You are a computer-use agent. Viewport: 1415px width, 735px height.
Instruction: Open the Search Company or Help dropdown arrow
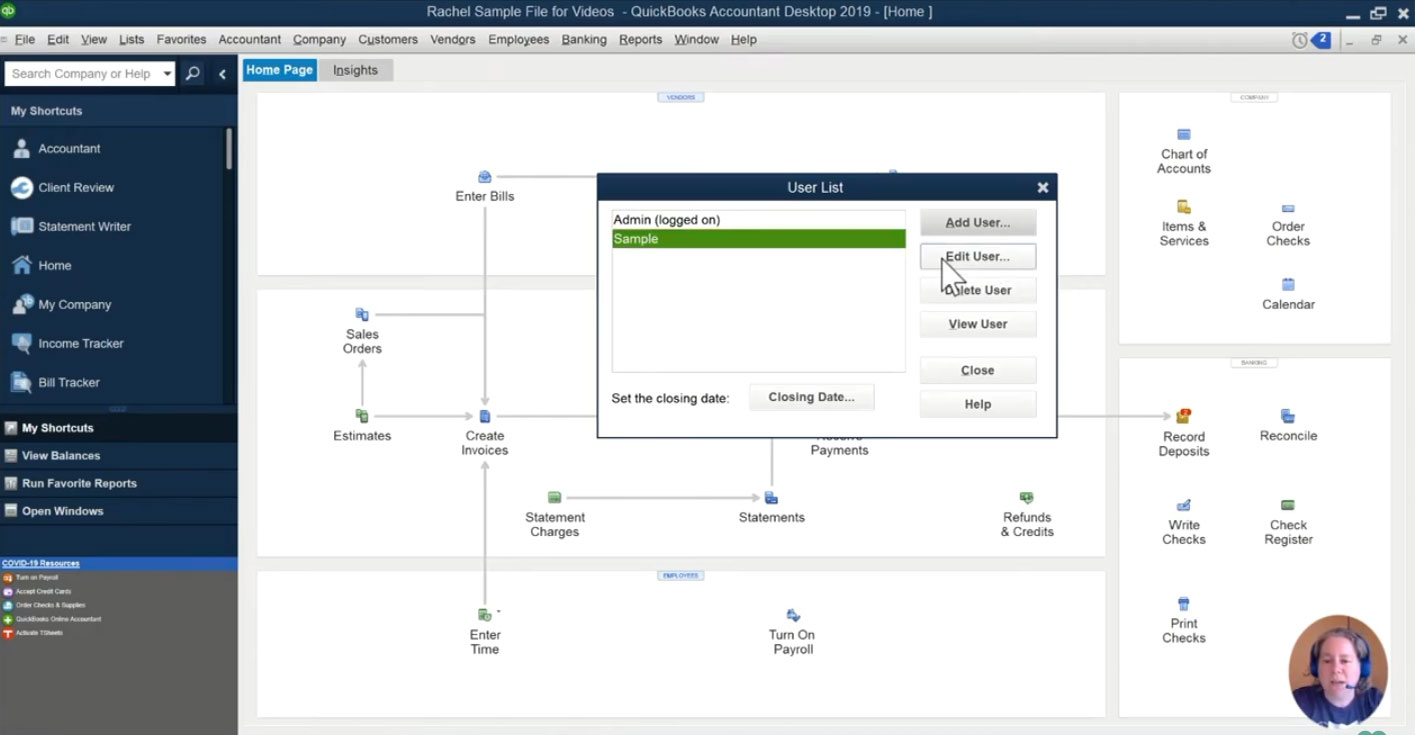click(x=167, y=74)
